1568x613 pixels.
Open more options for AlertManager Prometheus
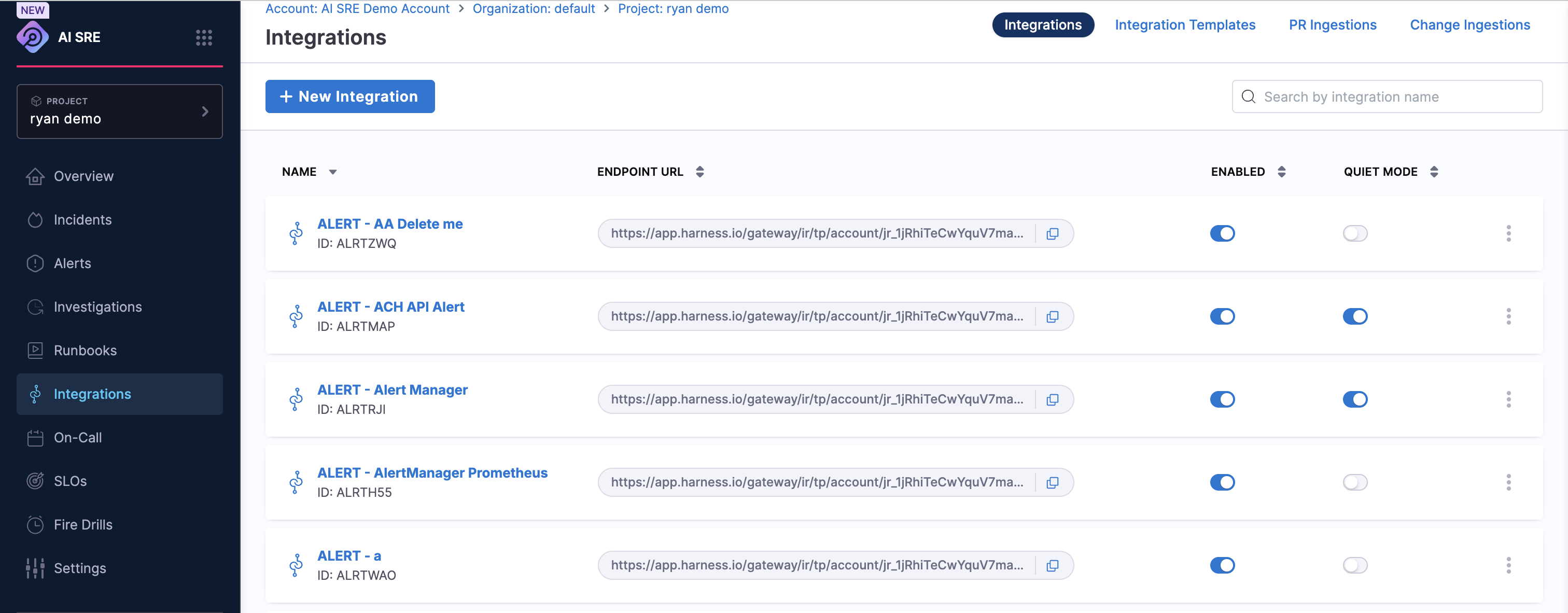[1508, 482]
